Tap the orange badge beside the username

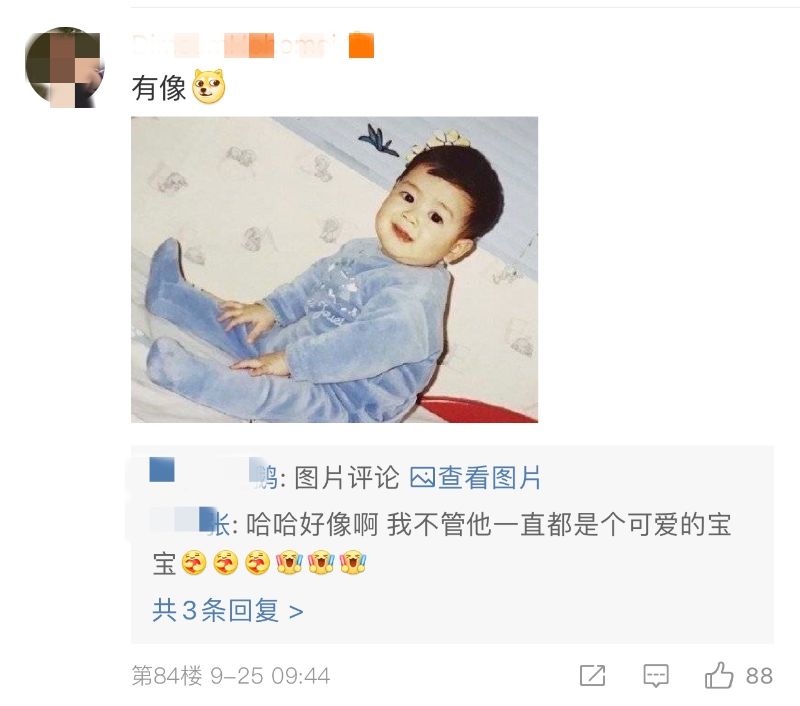click(x=361, y=45)
